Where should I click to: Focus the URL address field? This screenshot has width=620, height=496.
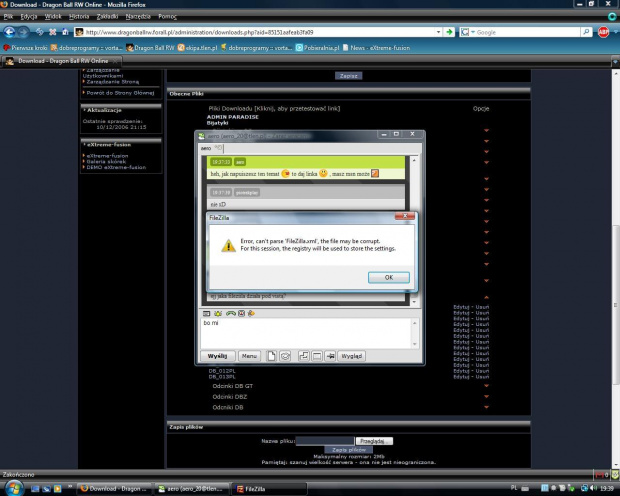click(x=259, y=32)
